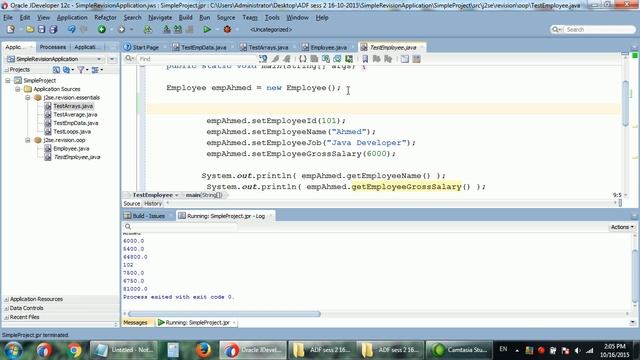Screen dimensions: 640x360
Task: Select TestLoops.java in project tree
Action: (x=72, y=131)
